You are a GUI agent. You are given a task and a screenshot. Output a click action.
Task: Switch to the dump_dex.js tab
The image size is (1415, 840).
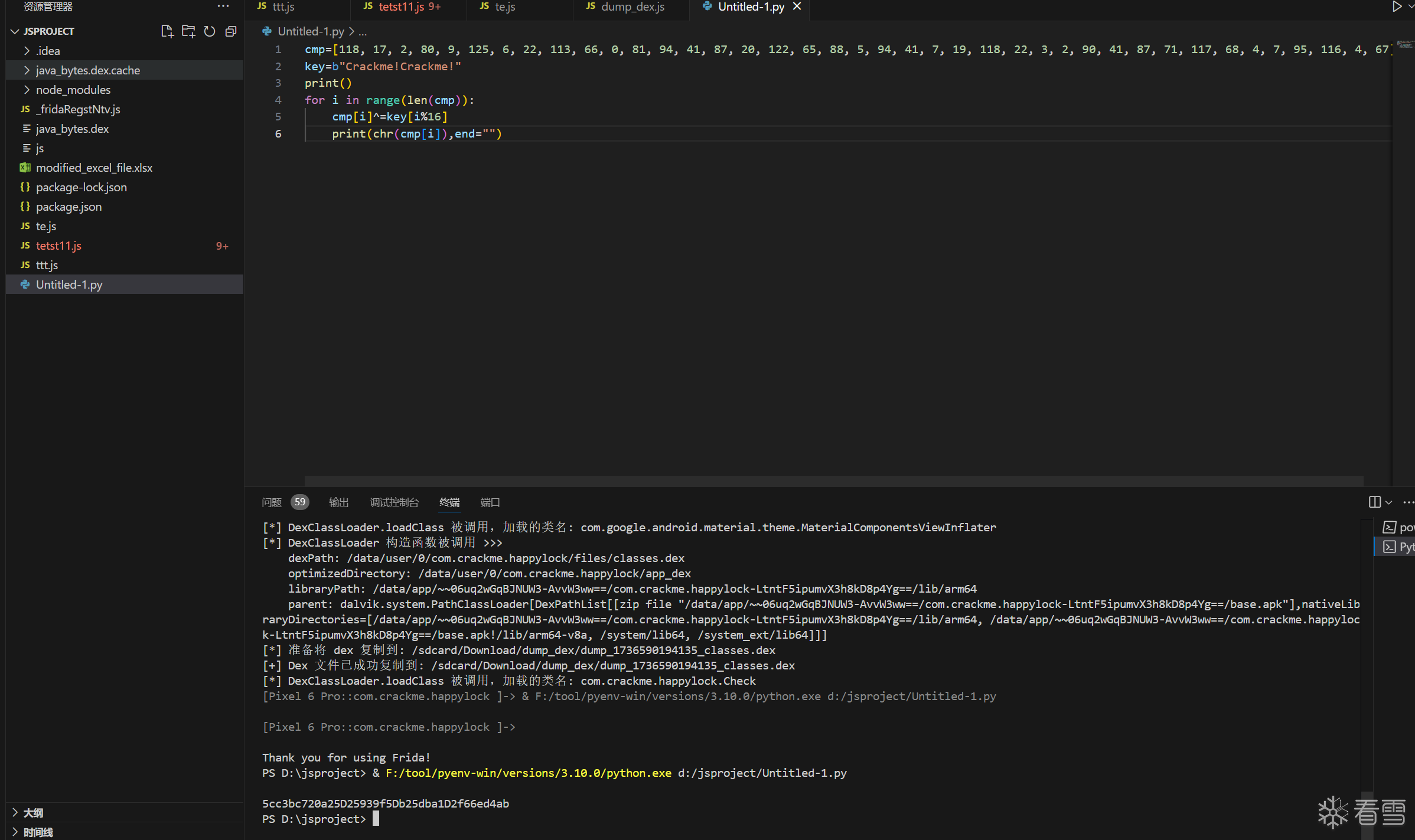pyautogui.click(x=632, y=6)
